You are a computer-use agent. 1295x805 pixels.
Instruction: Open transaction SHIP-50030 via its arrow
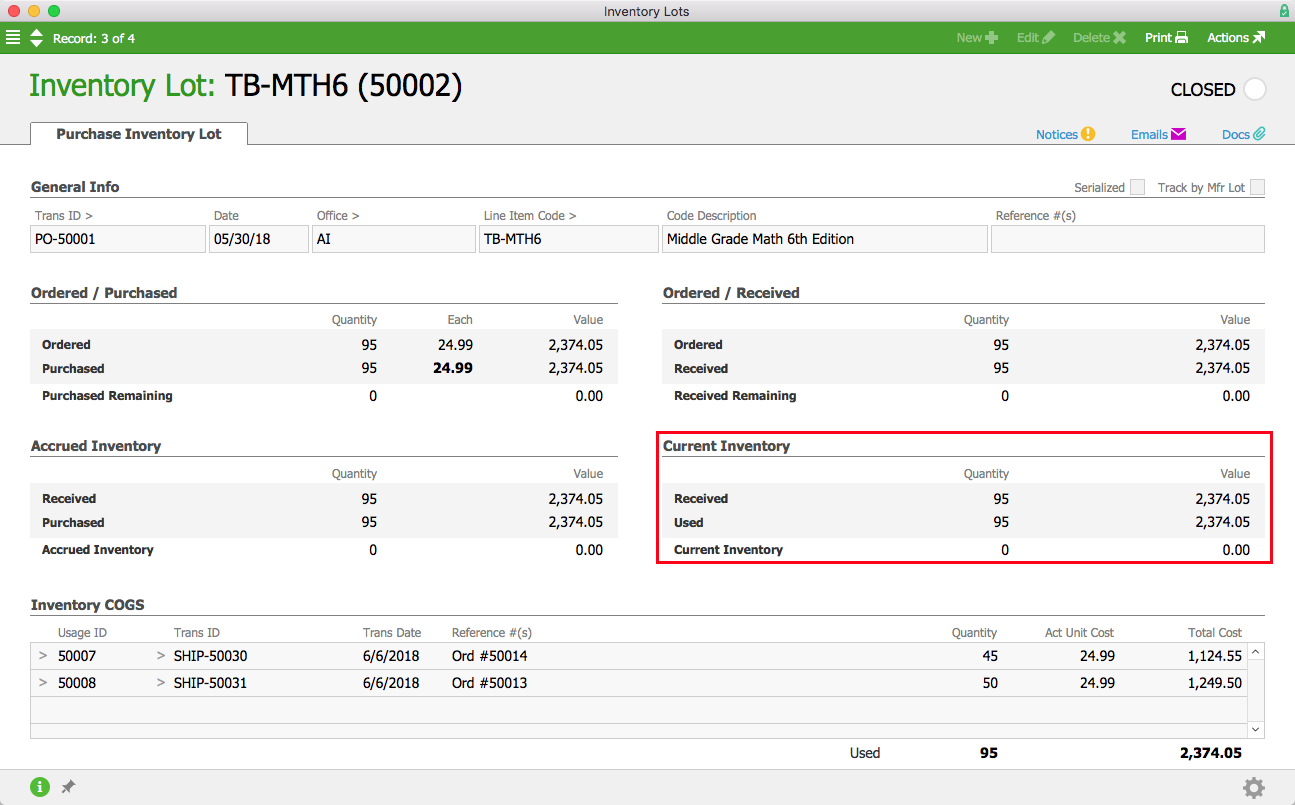161,656
